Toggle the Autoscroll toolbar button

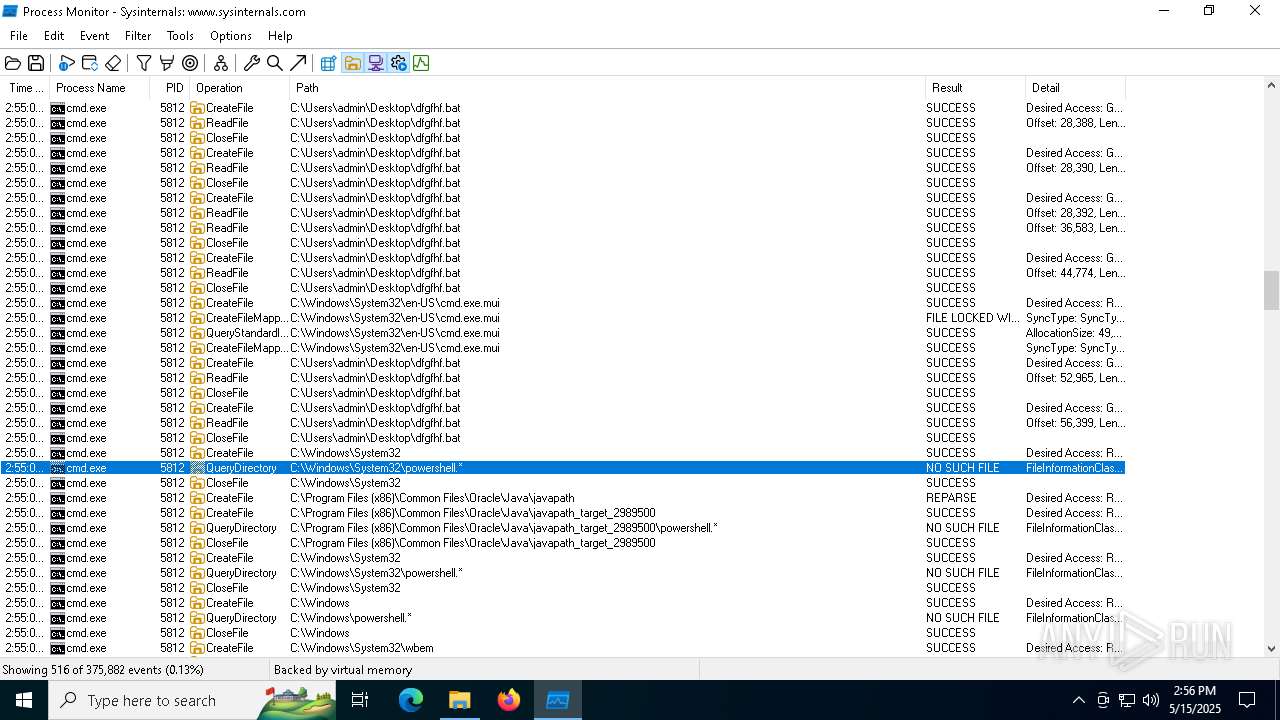point(90,63)
